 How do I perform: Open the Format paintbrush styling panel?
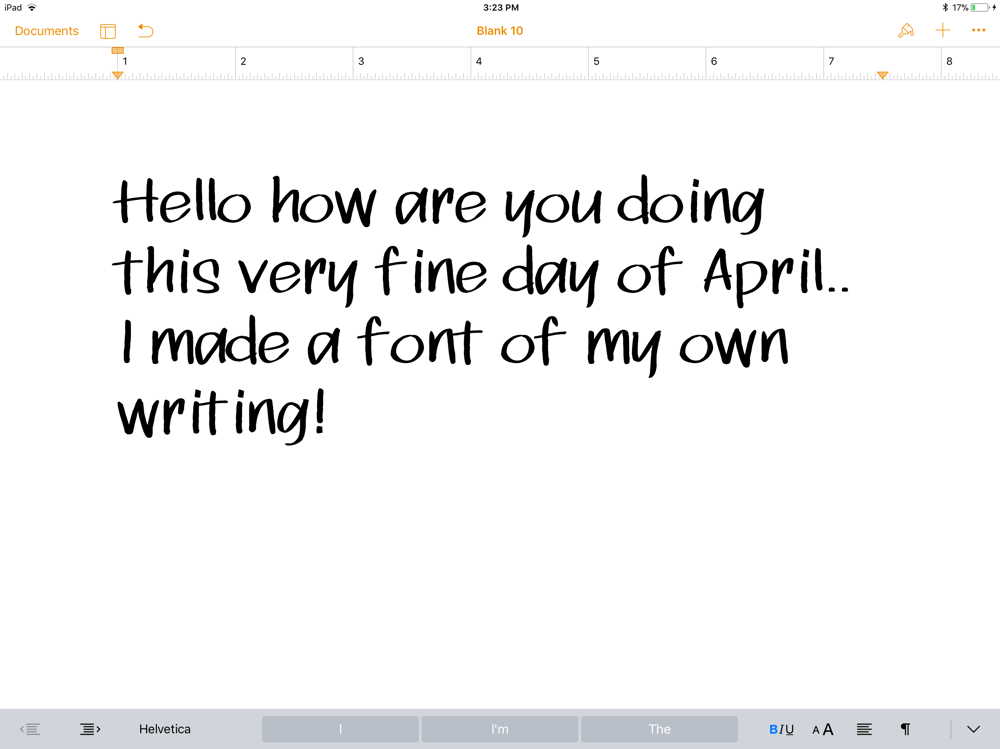click(906, 30)
